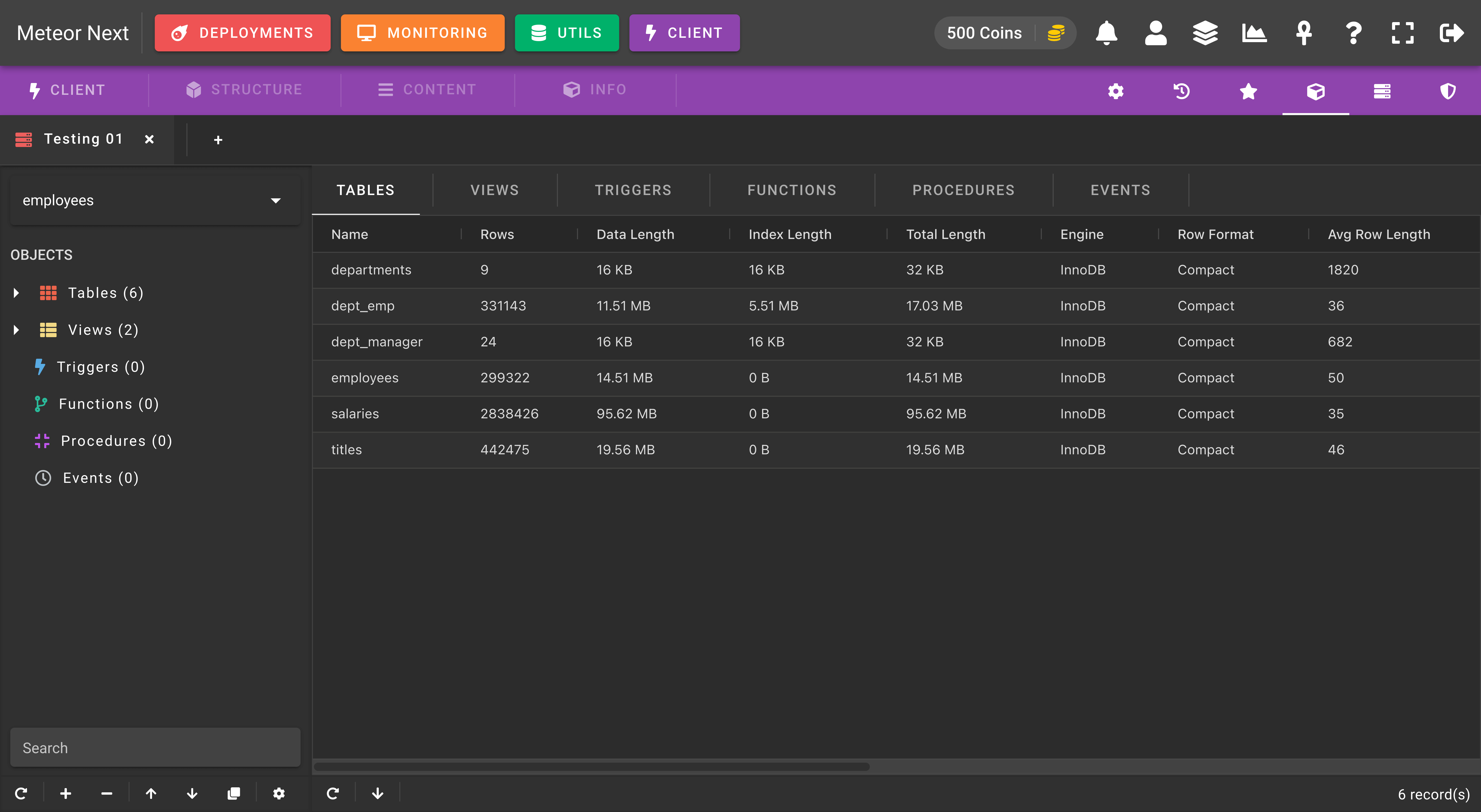This screenshot has width=1481, height=812.
Task: Select the STRUCTURE tab
Action: (244, 90)
